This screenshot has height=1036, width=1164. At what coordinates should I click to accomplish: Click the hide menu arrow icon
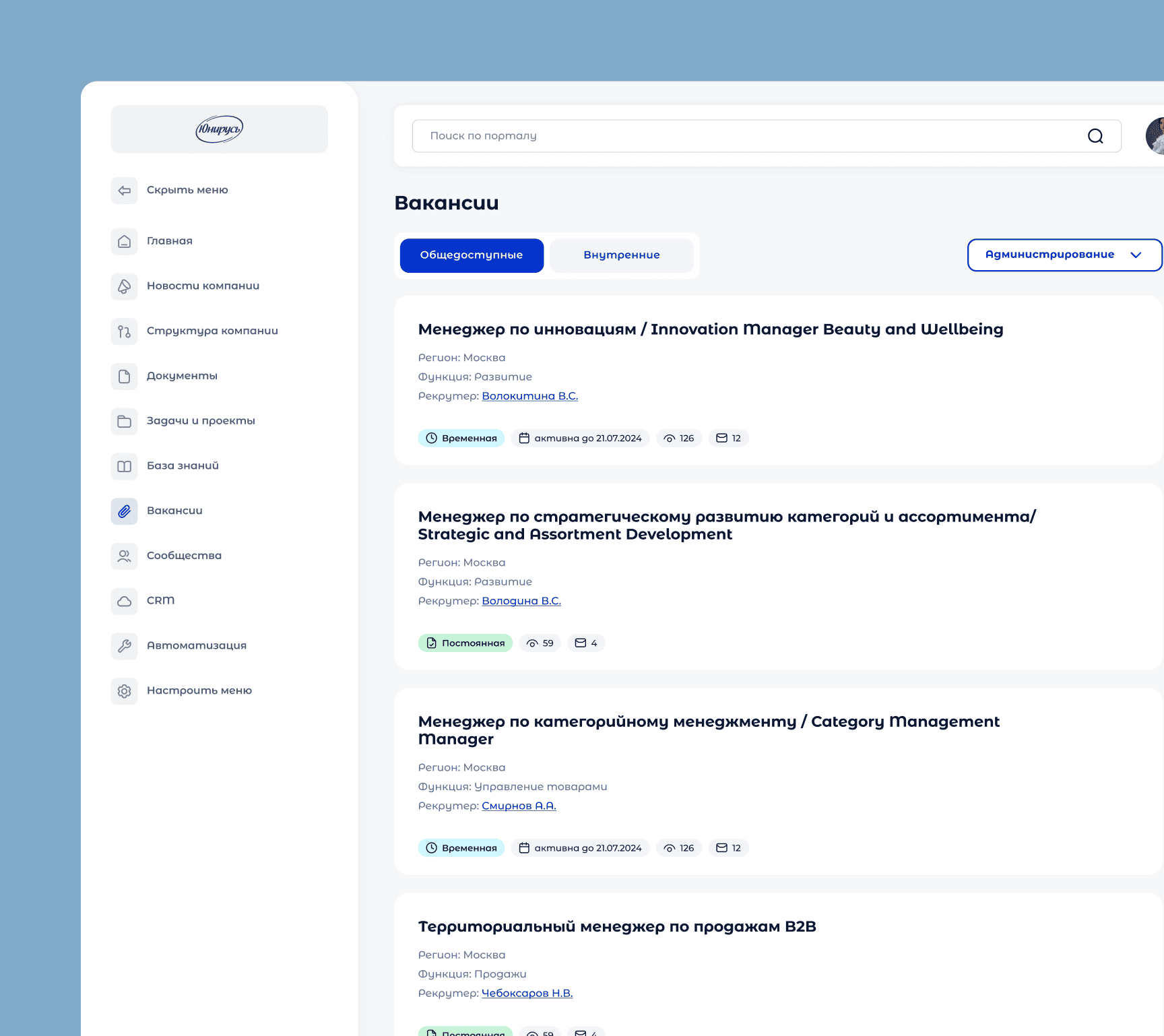[x=124, y=191]
